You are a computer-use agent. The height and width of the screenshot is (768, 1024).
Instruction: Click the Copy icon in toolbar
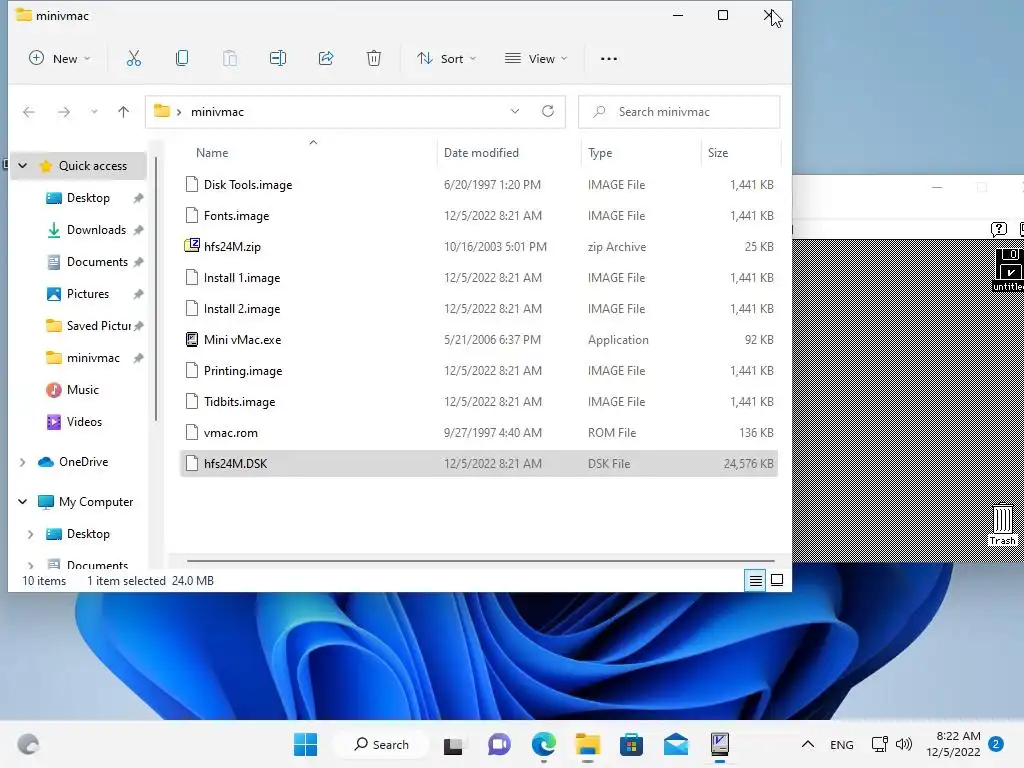[182, 59]
